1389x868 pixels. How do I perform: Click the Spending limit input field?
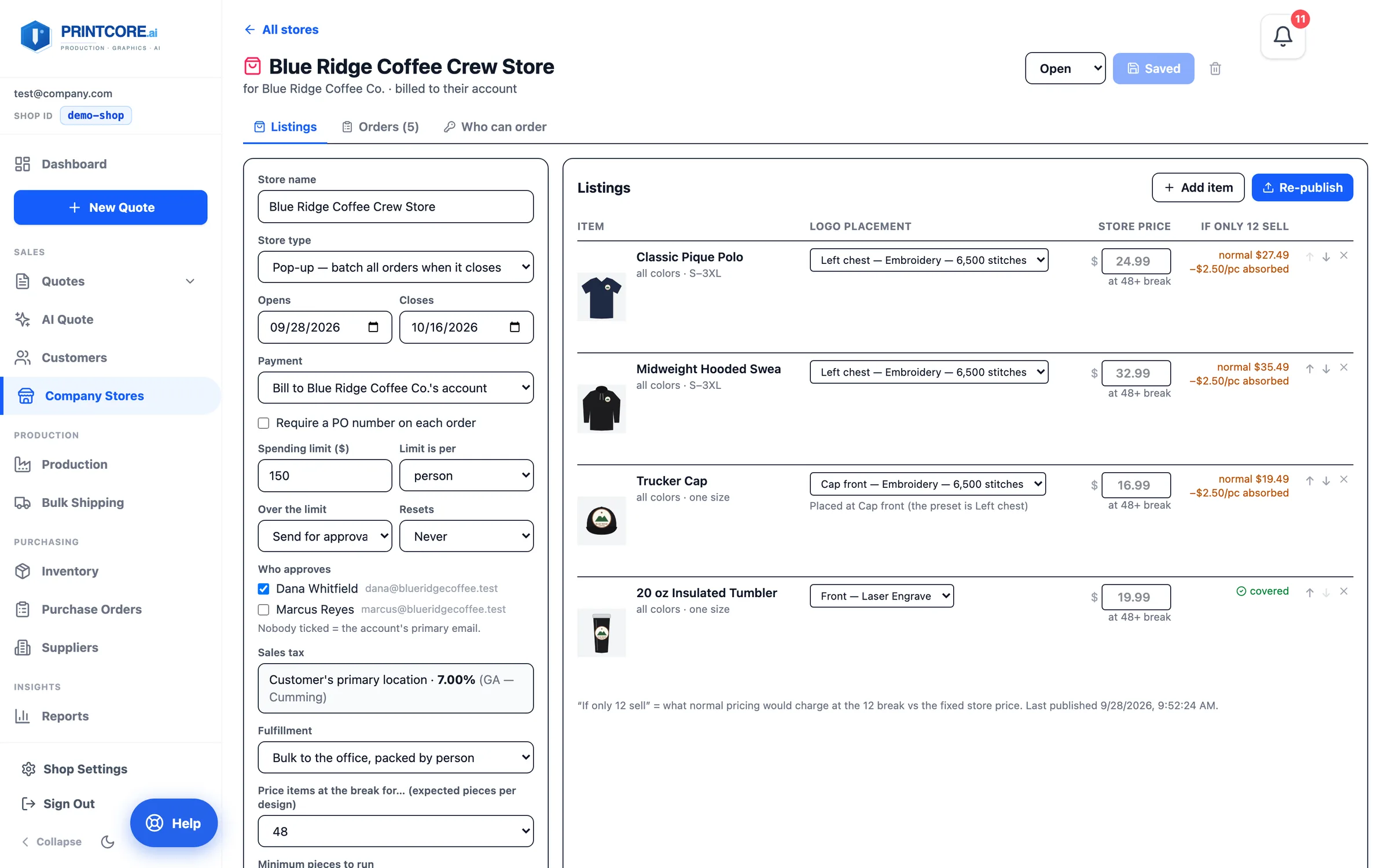pyautogui.click(x=325, y=476)
